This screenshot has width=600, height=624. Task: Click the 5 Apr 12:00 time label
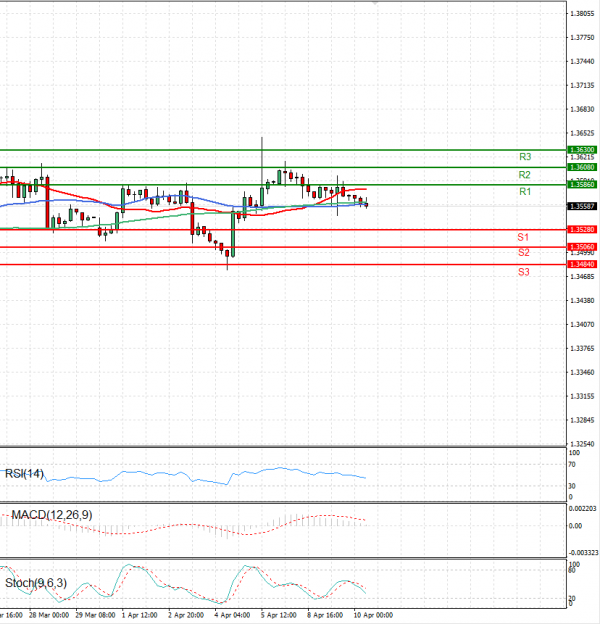pos(279,615)
